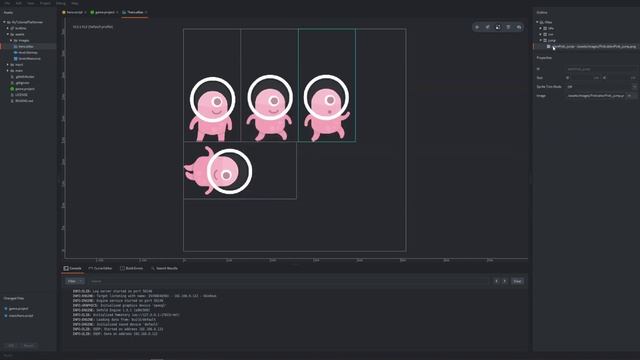Screen dimensions: 640x360
Task: Collapse the assets folder in Assets tree
Action: [x=7, y=34]
